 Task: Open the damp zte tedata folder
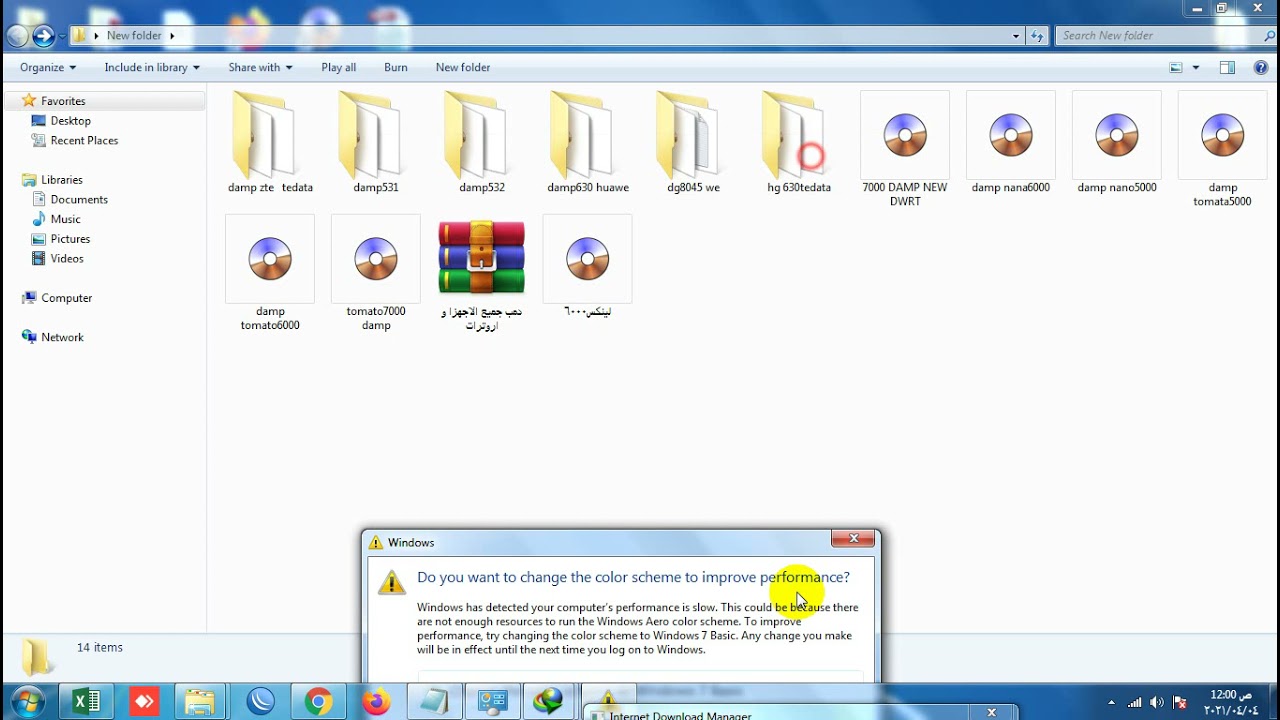click(x=270, y=142)
